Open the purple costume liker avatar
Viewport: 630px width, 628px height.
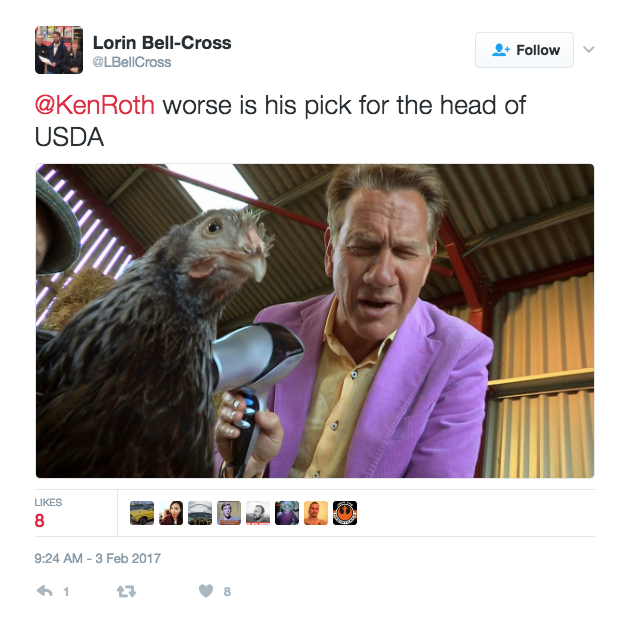pos(287,513)
